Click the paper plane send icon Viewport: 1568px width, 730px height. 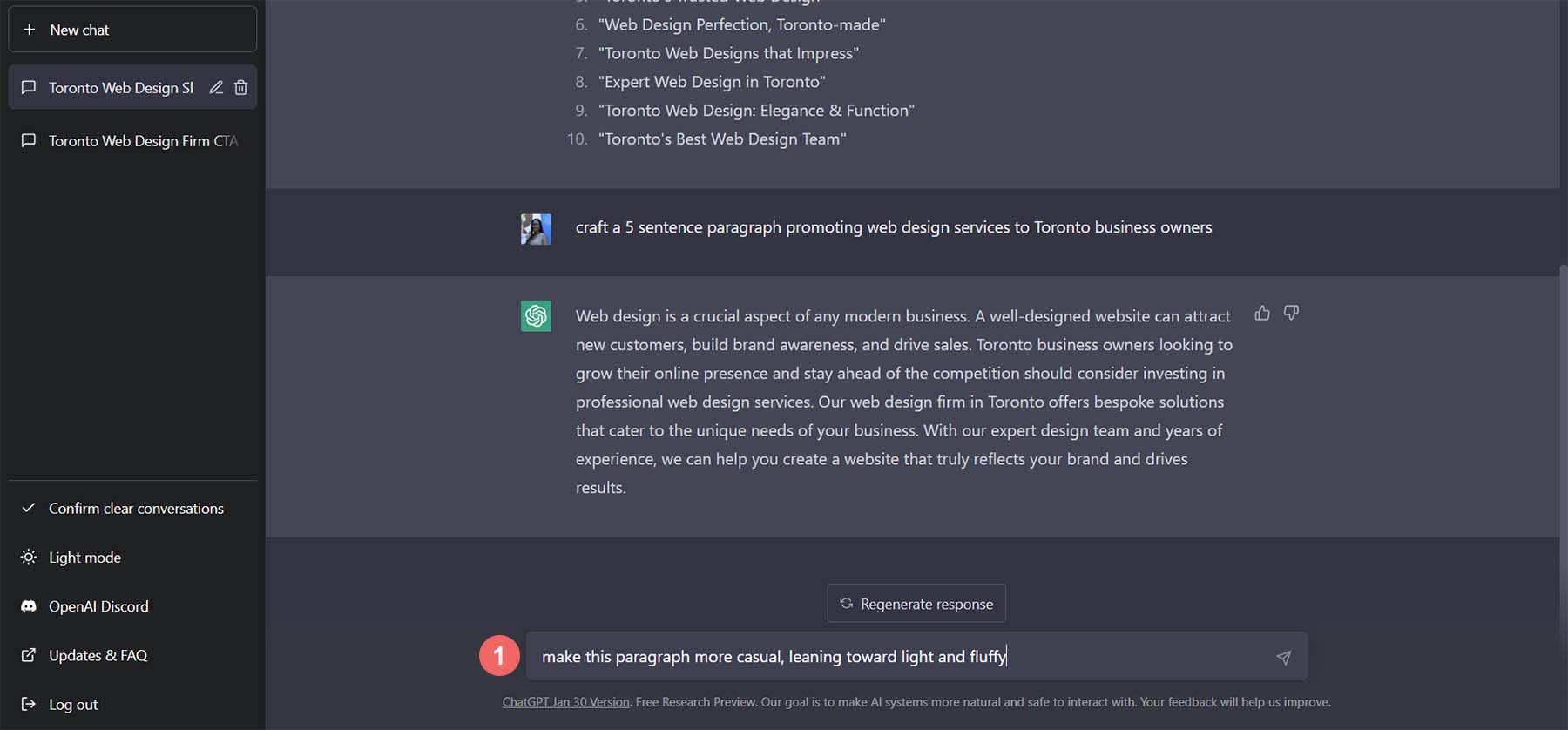(x=1284, y=658)
